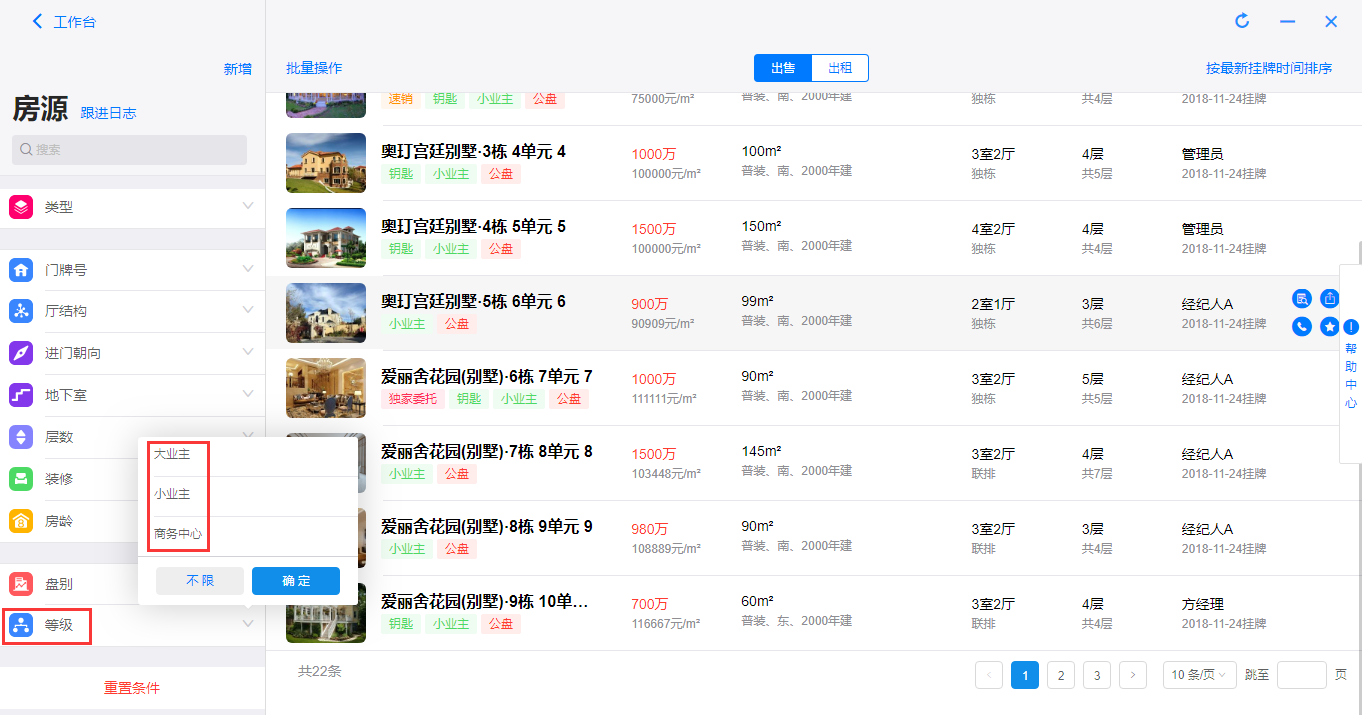Collapse the 等级 filter chevron
The width and height of the screenshot is (1362, 715).
pos(248,624)
